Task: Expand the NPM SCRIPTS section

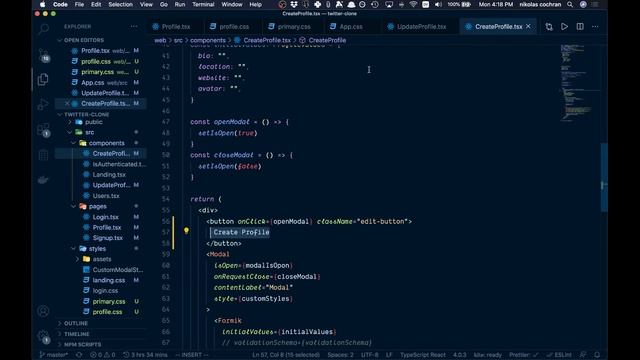Action: click(82, 344)
